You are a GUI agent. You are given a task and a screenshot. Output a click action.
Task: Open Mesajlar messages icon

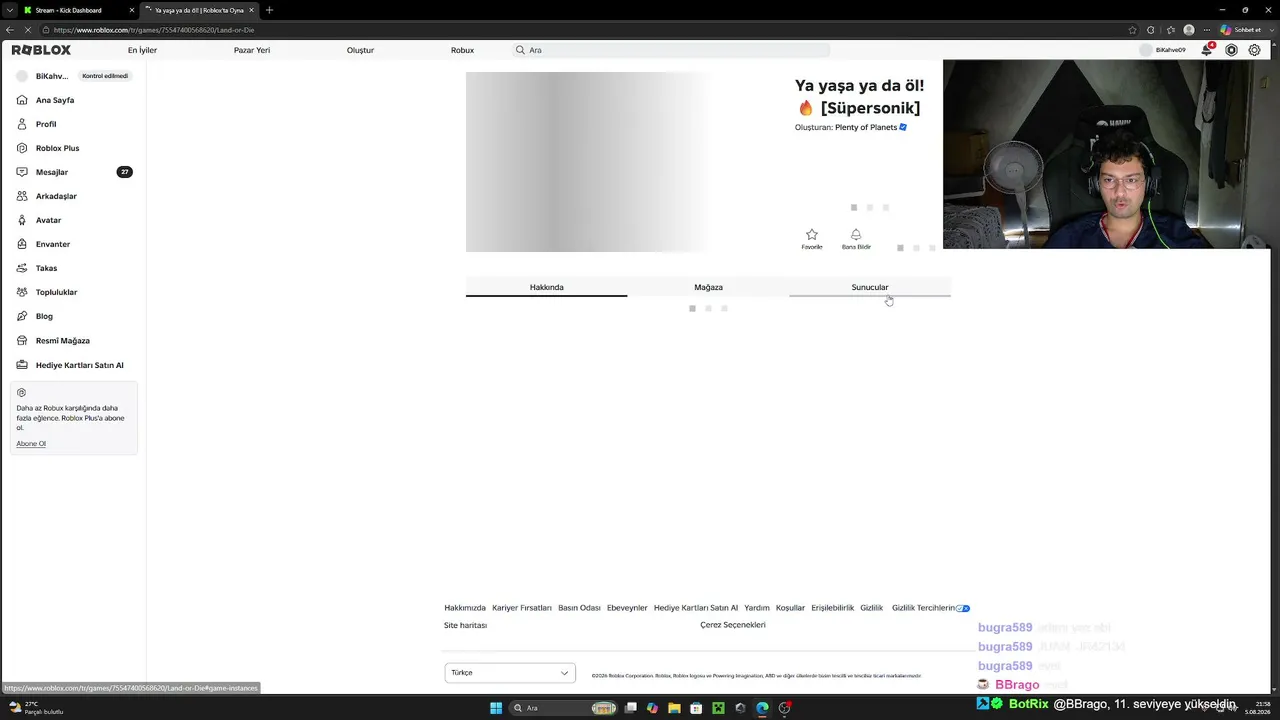click(x=22, y=172)
